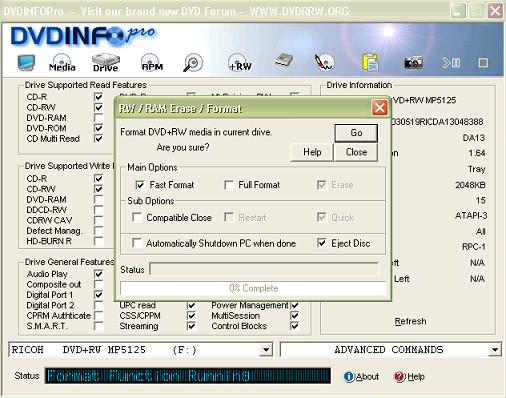Open the Media info toolbar icon
This screenshot has height=398, width=506.
(x=62, y=62)
